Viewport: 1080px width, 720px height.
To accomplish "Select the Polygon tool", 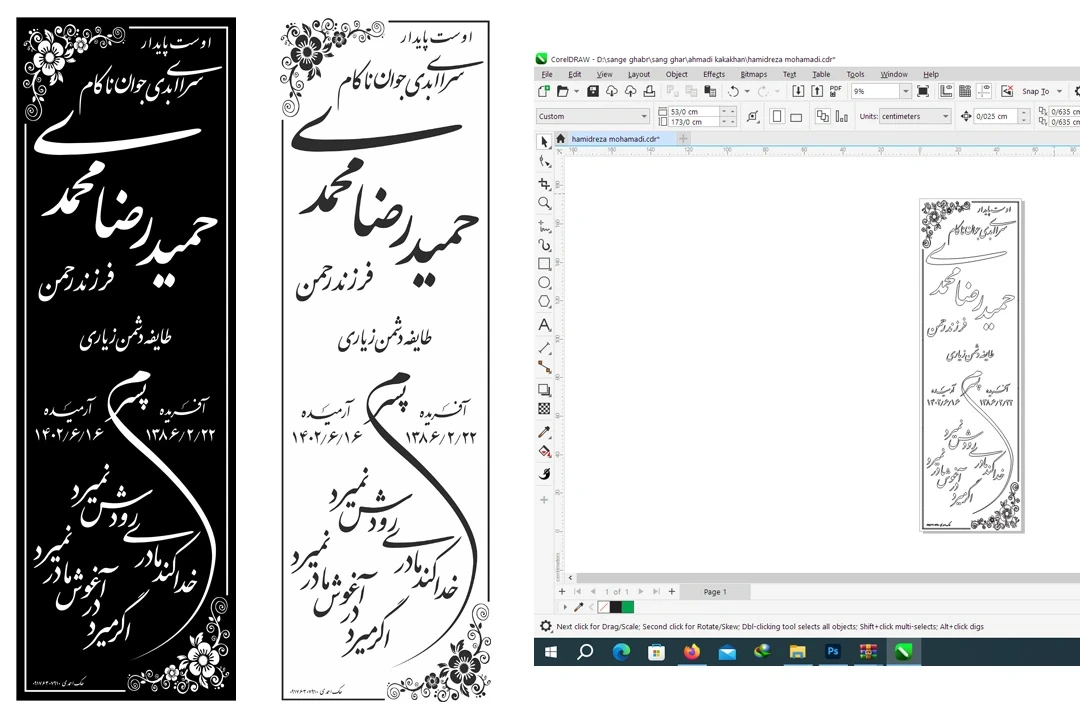I will click(x=544, y=301).
